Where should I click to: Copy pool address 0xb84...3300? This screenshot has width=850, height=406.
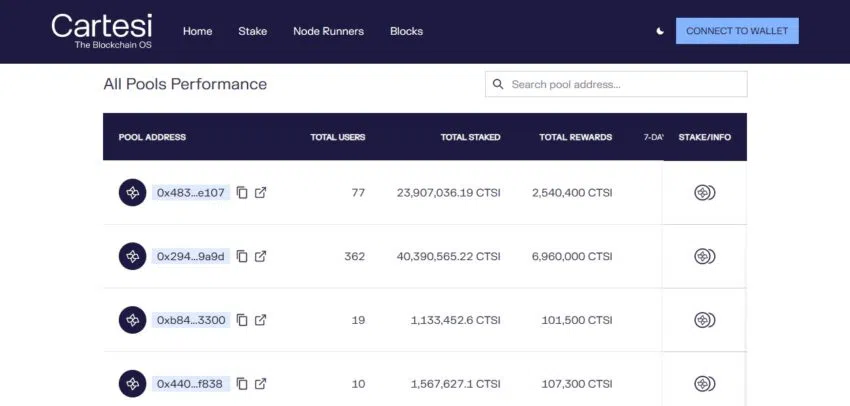pos(242,320)
